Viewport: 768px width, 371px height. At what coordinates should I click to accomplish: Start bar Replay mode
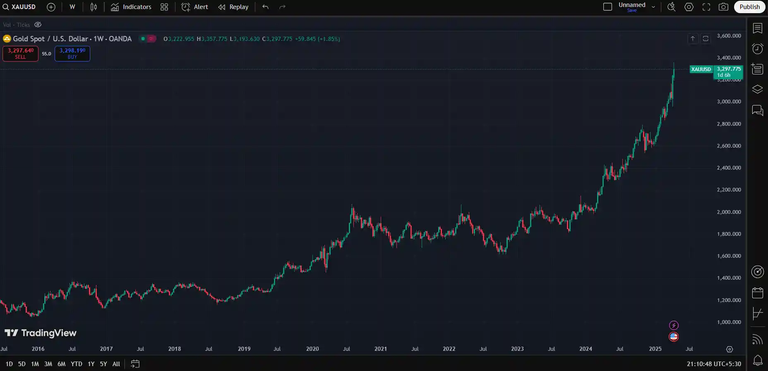tap(233, 7)
